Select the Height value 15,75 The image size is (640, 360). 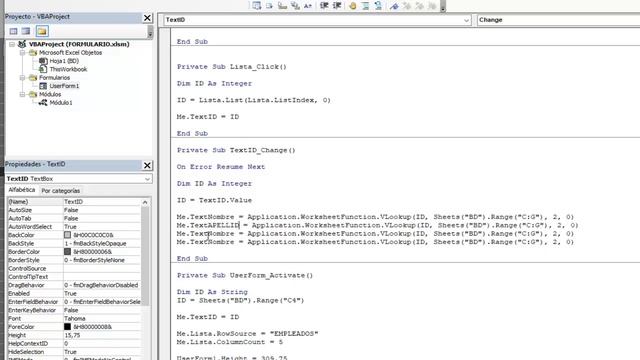coord(102,335)
